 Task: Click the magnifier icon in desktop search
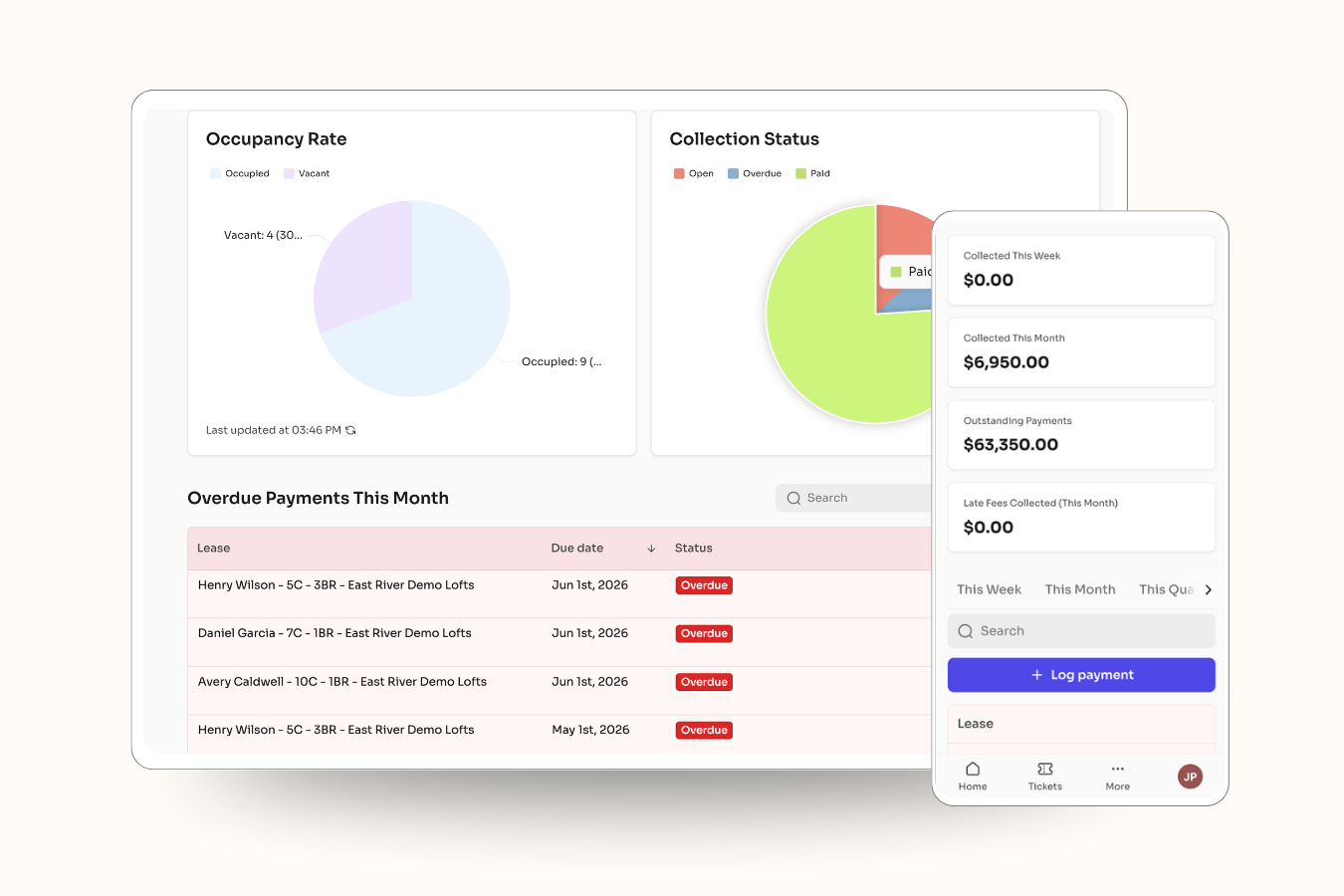[793, 498]
